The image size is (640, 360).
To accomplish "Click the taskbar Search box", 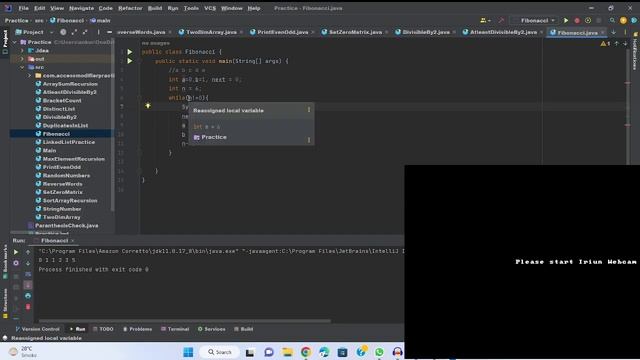I will point(220,352).
